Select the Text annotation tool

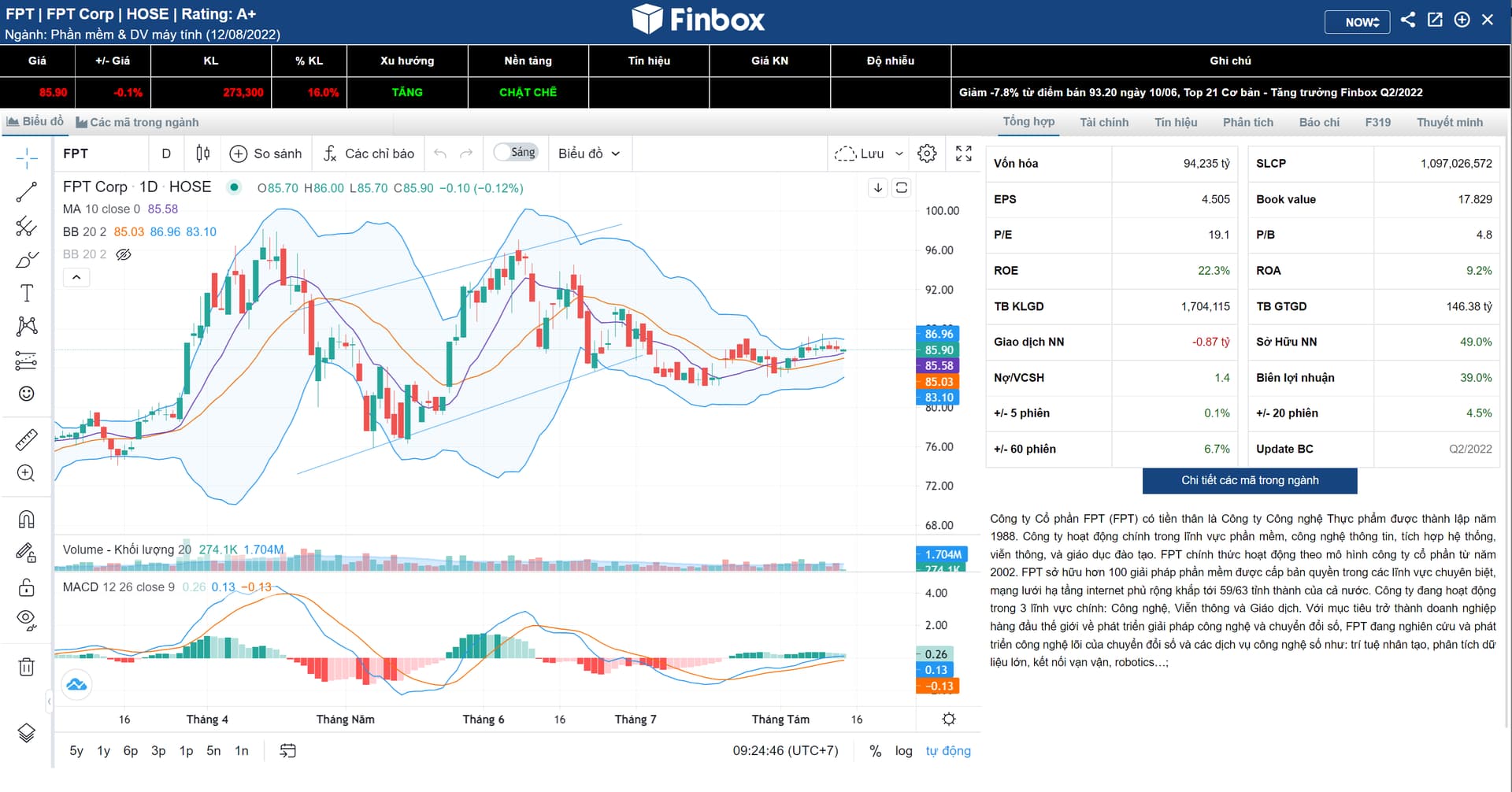(27, 294)
